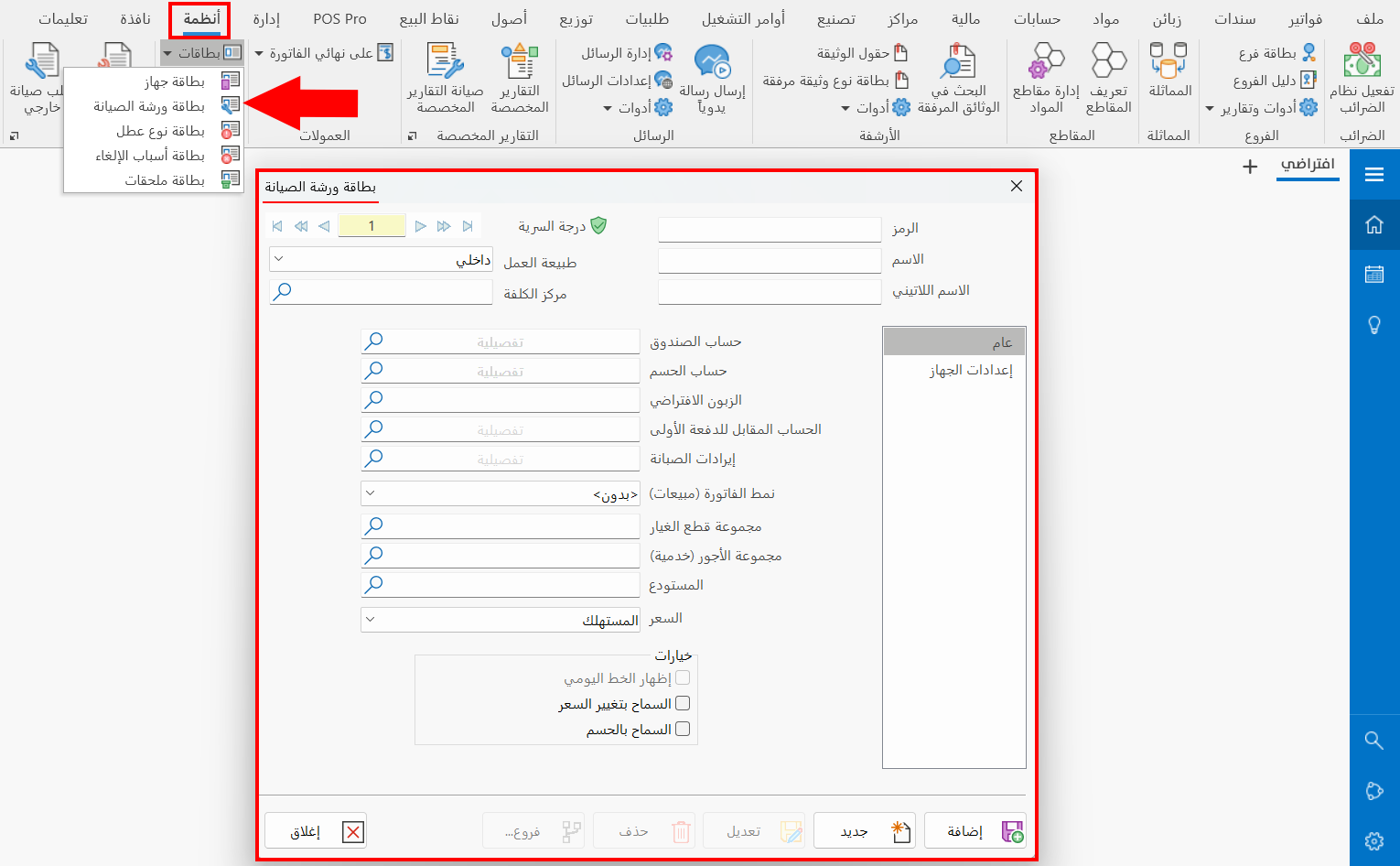Open إدارة مقاطع المواد icon
The width and height of the screenshot is (1400, 866).
tap(1046, 79)
